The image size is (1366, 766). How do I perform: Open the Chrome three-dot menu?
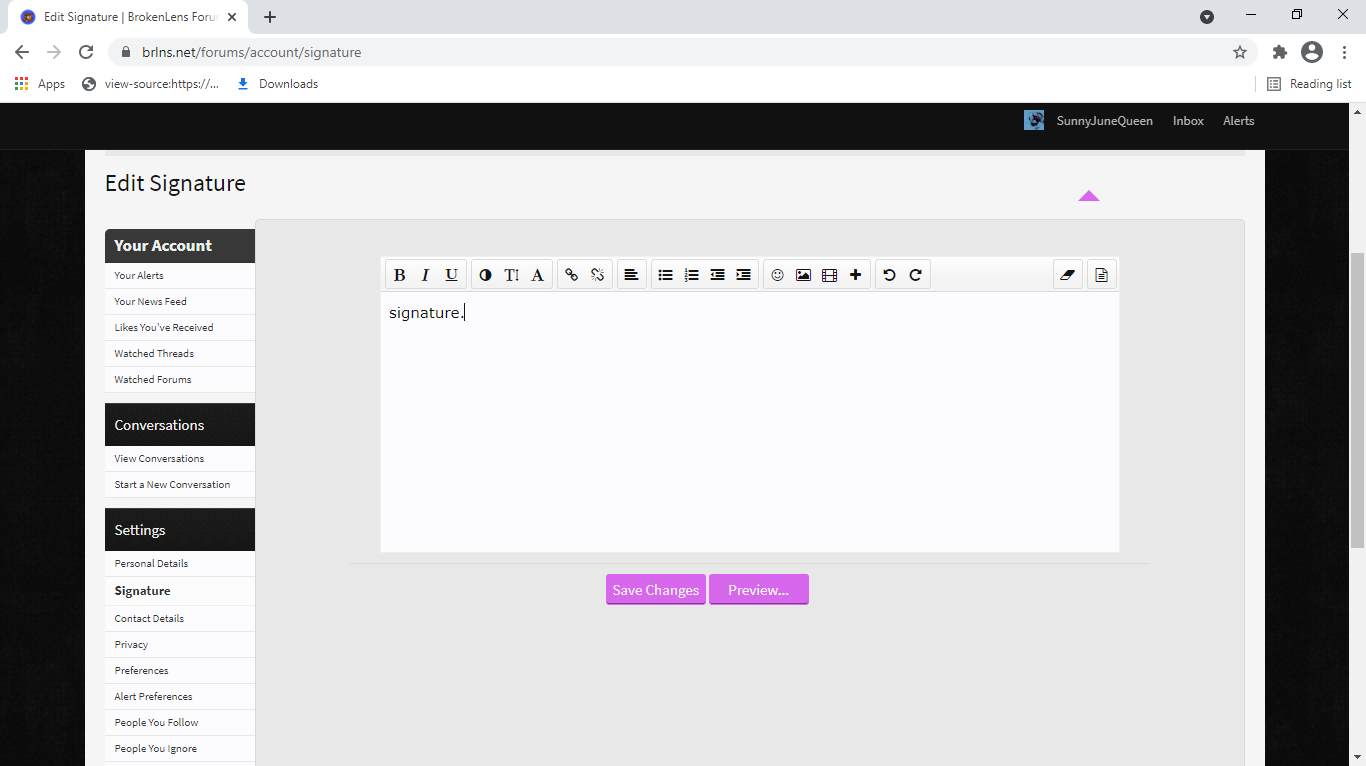click(x=1345, y=52)
